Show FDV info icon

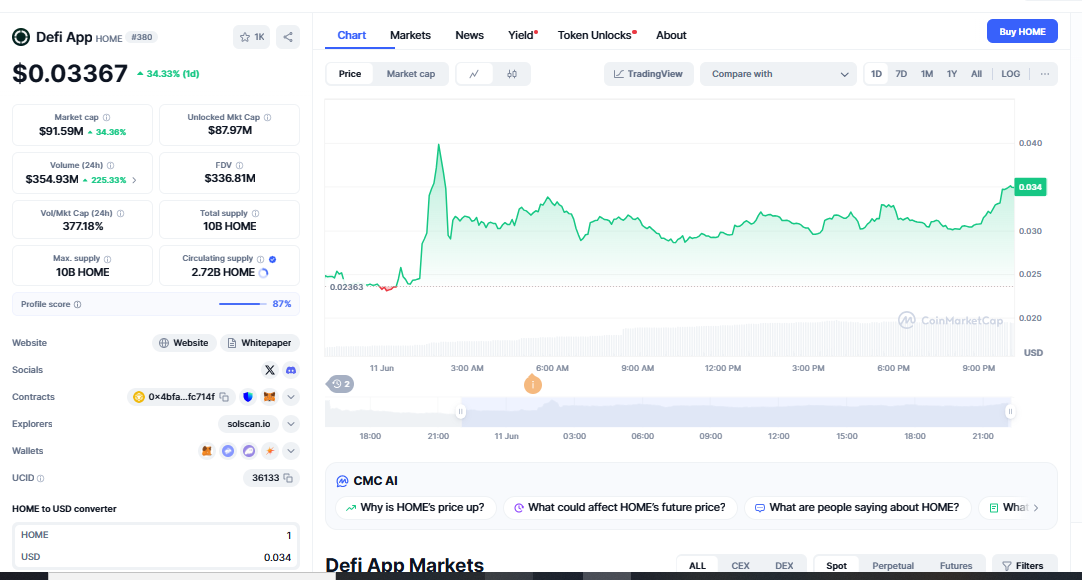tap(239, 166)
